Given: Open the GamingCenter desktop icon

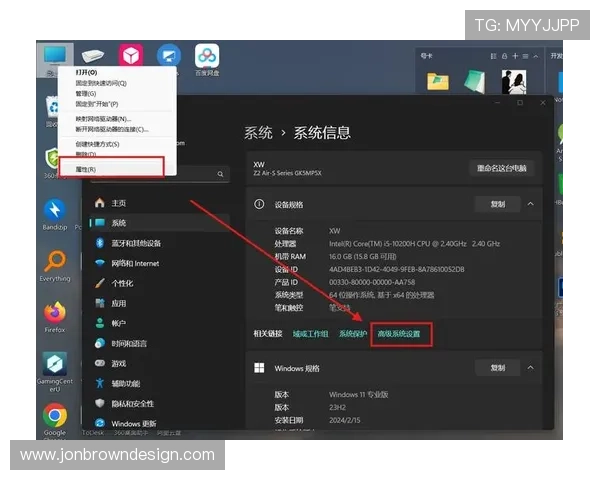Looking at the screenshot, I should [x=55, y=372].
